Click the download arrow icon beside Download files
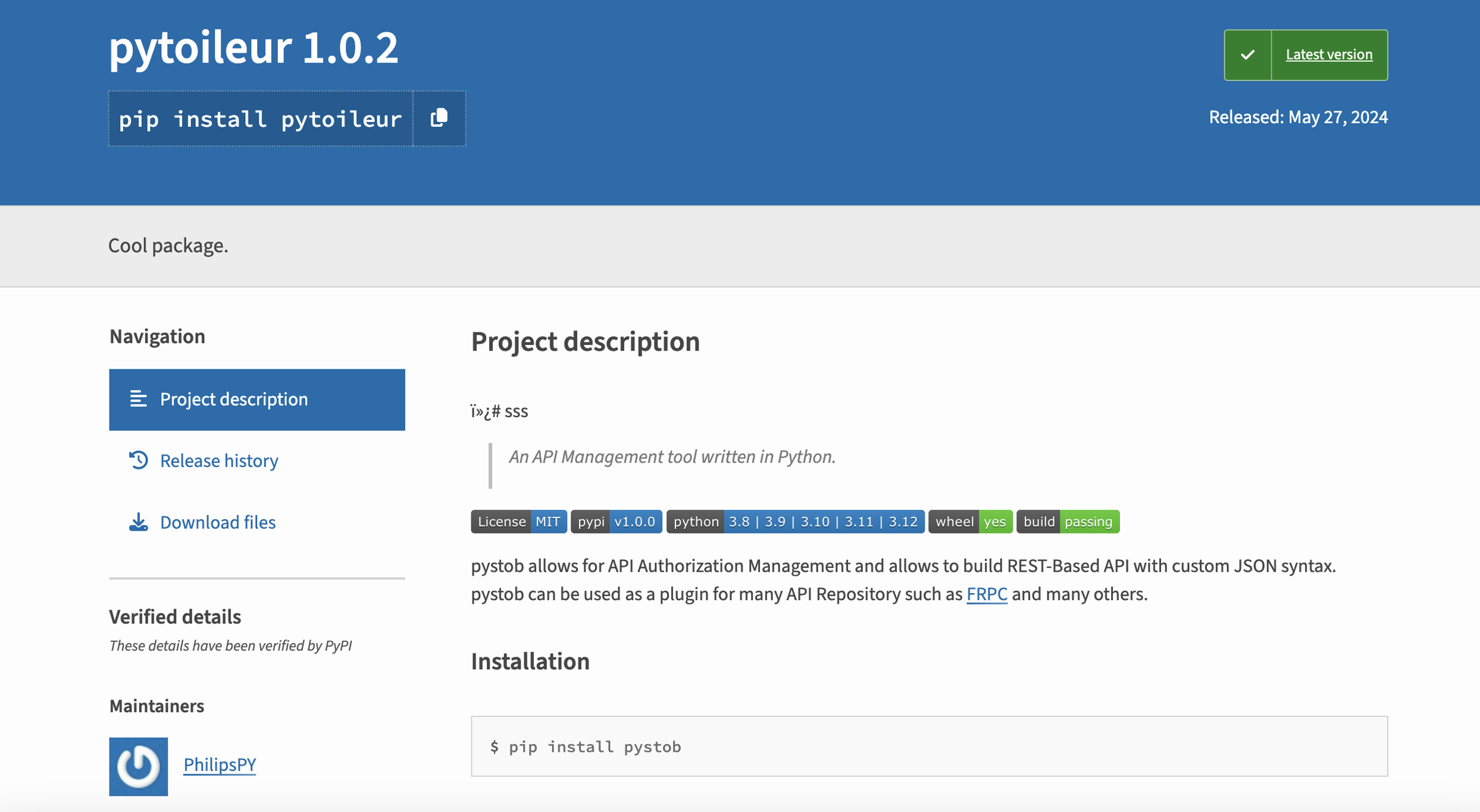1480x812 pixels. point(137,522)
